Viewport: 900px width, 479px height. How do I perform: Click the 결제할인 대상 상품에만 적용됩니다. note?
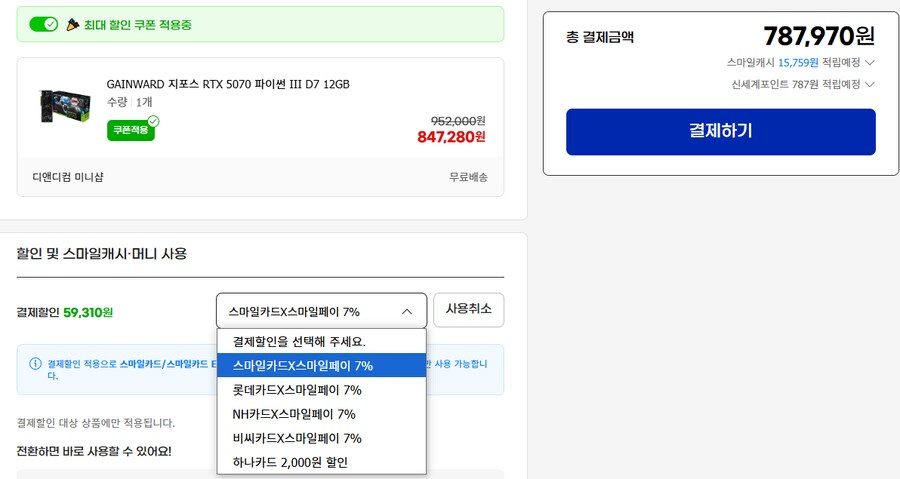[96, 423]
